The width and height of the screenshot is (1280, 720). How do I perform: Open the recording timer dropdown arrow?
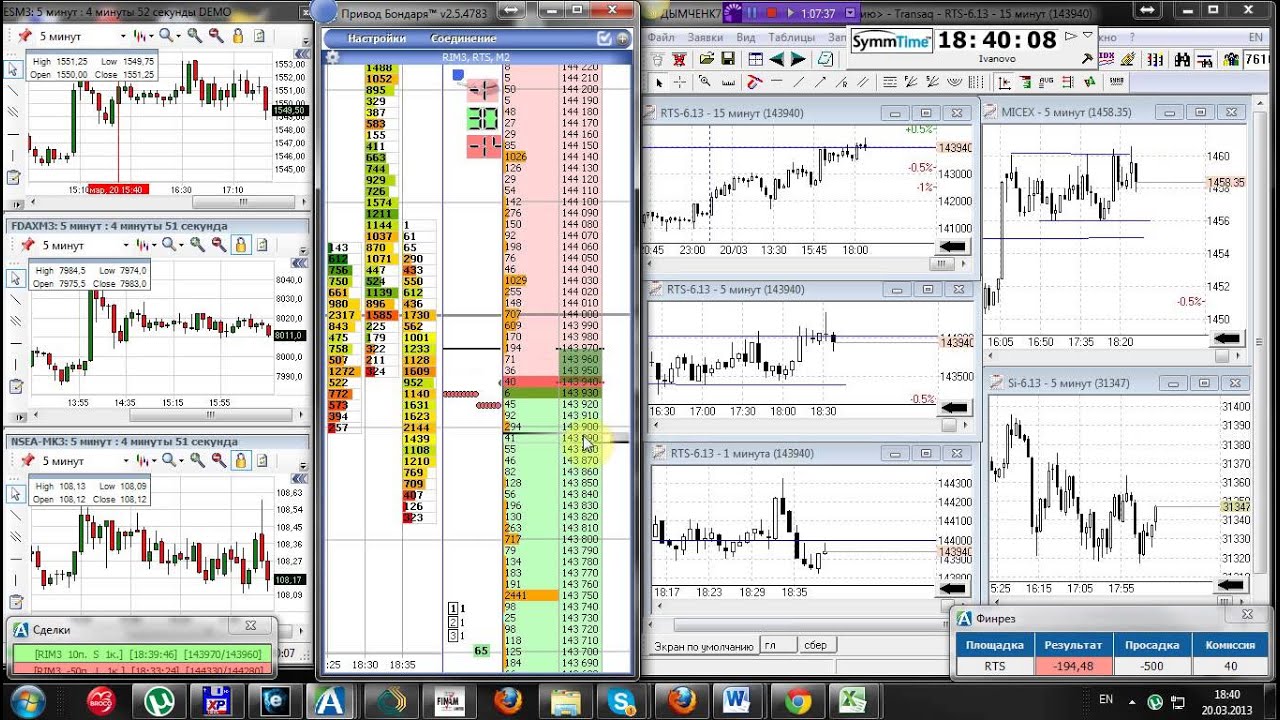(850, 14)
